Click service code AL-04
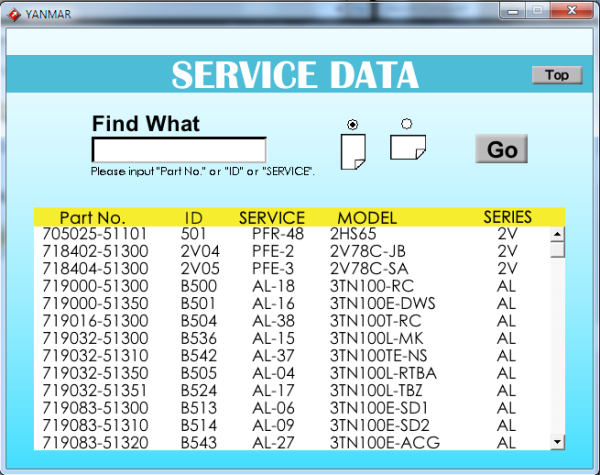Screen dimensions: 600x475 click(273, 373)
